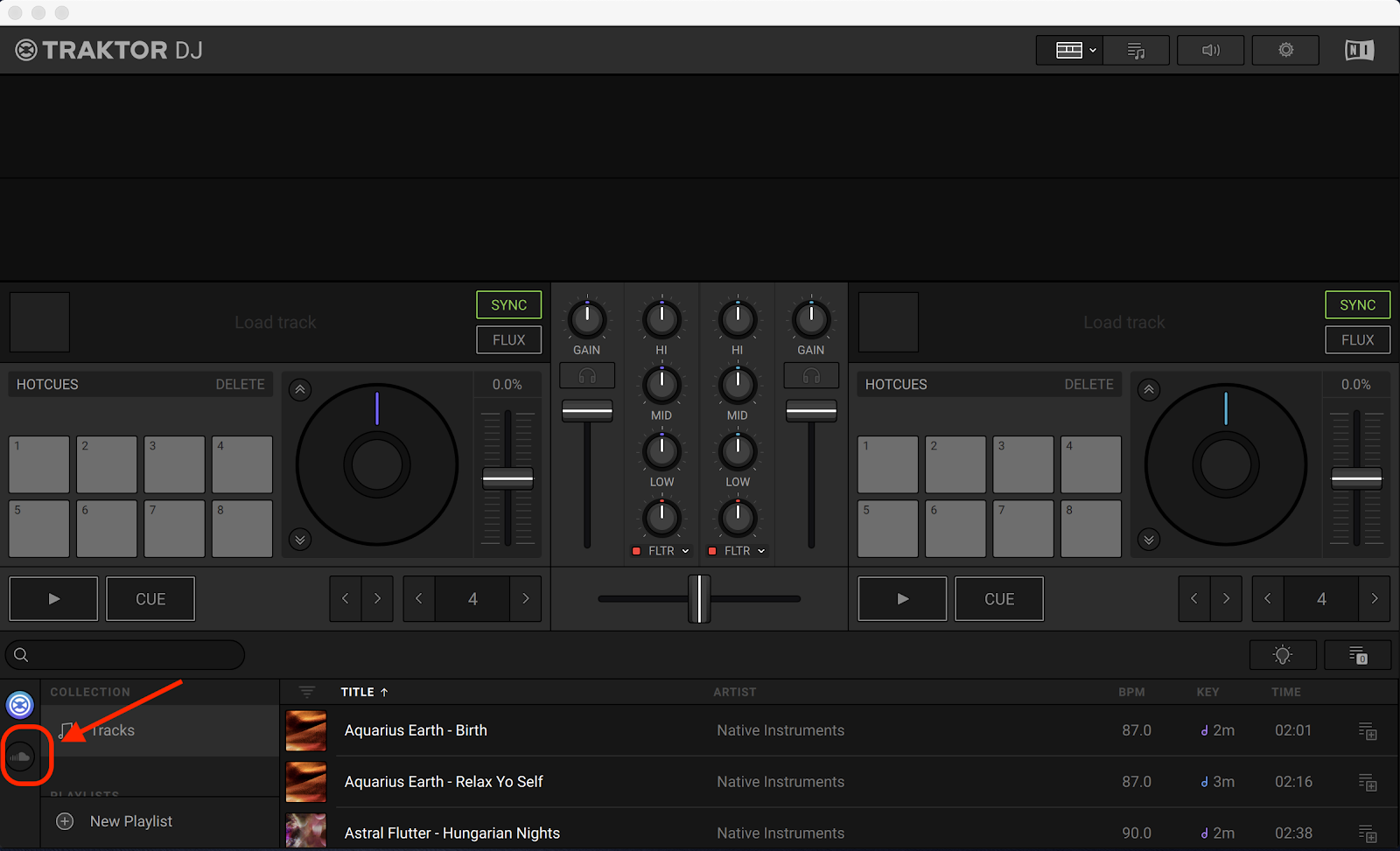The image size is (1400, 851).
Task: Click the left channel LOW knob
Action: (x=662, y=451)
